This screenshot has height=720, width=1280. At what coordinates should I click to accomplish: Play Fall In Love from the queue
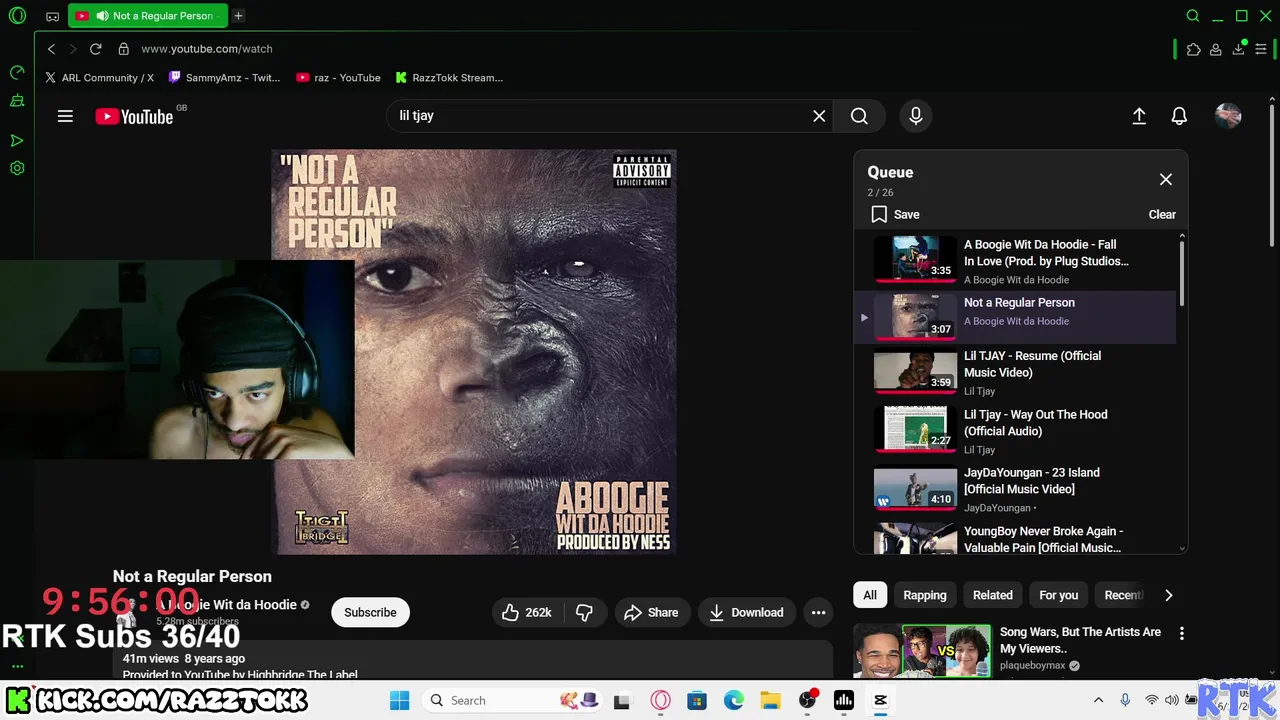(1015, 260)
